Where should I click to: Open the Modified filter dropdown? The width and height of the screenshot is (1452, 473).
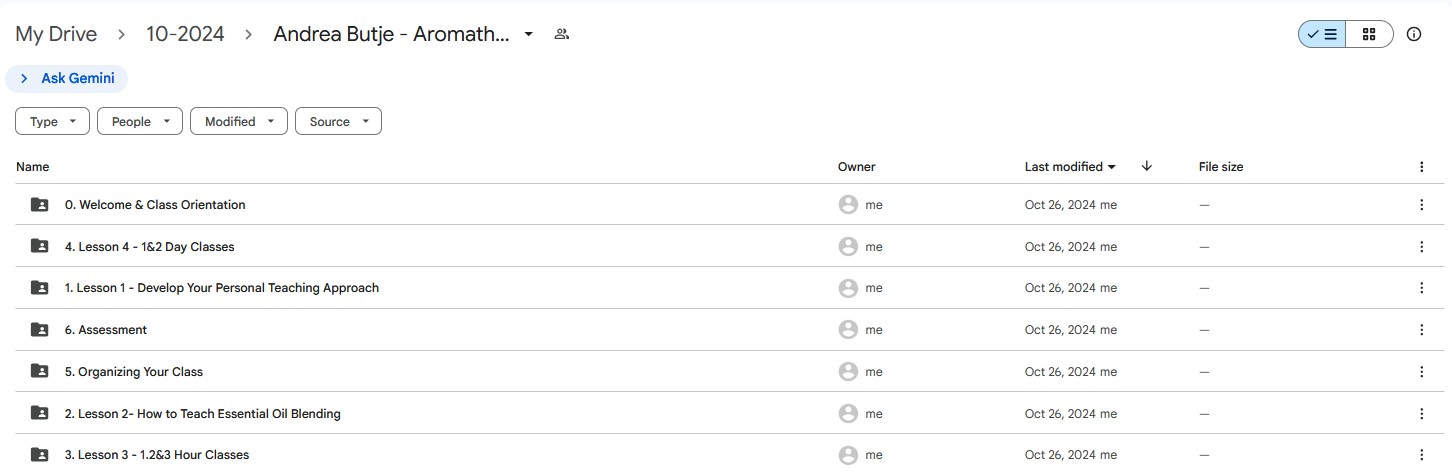click(239, 122)
